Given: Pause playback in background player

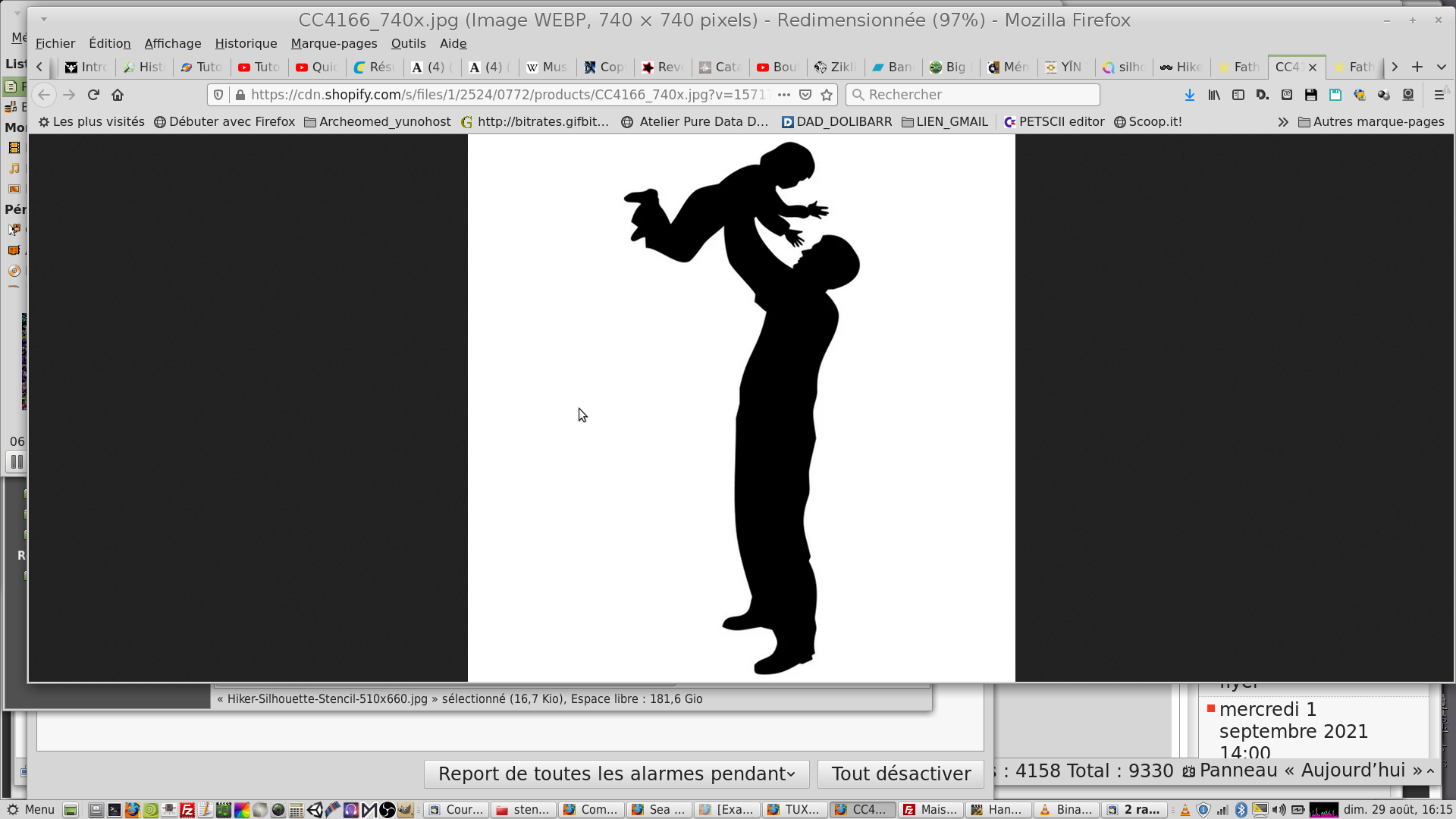Looking at the screenshot, I should (17, 462).
